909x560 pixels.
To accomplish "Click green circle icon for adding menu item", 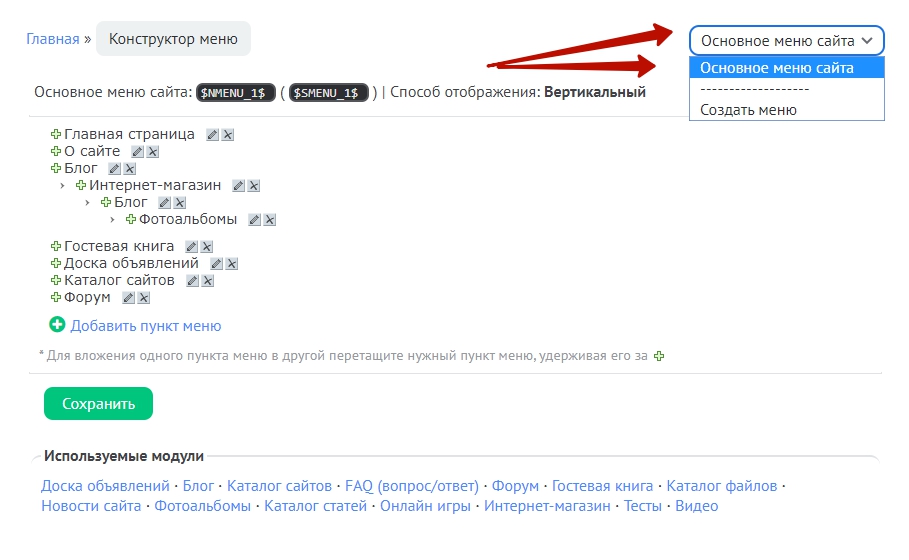I will pyautogui.click(x=57, y=325).
